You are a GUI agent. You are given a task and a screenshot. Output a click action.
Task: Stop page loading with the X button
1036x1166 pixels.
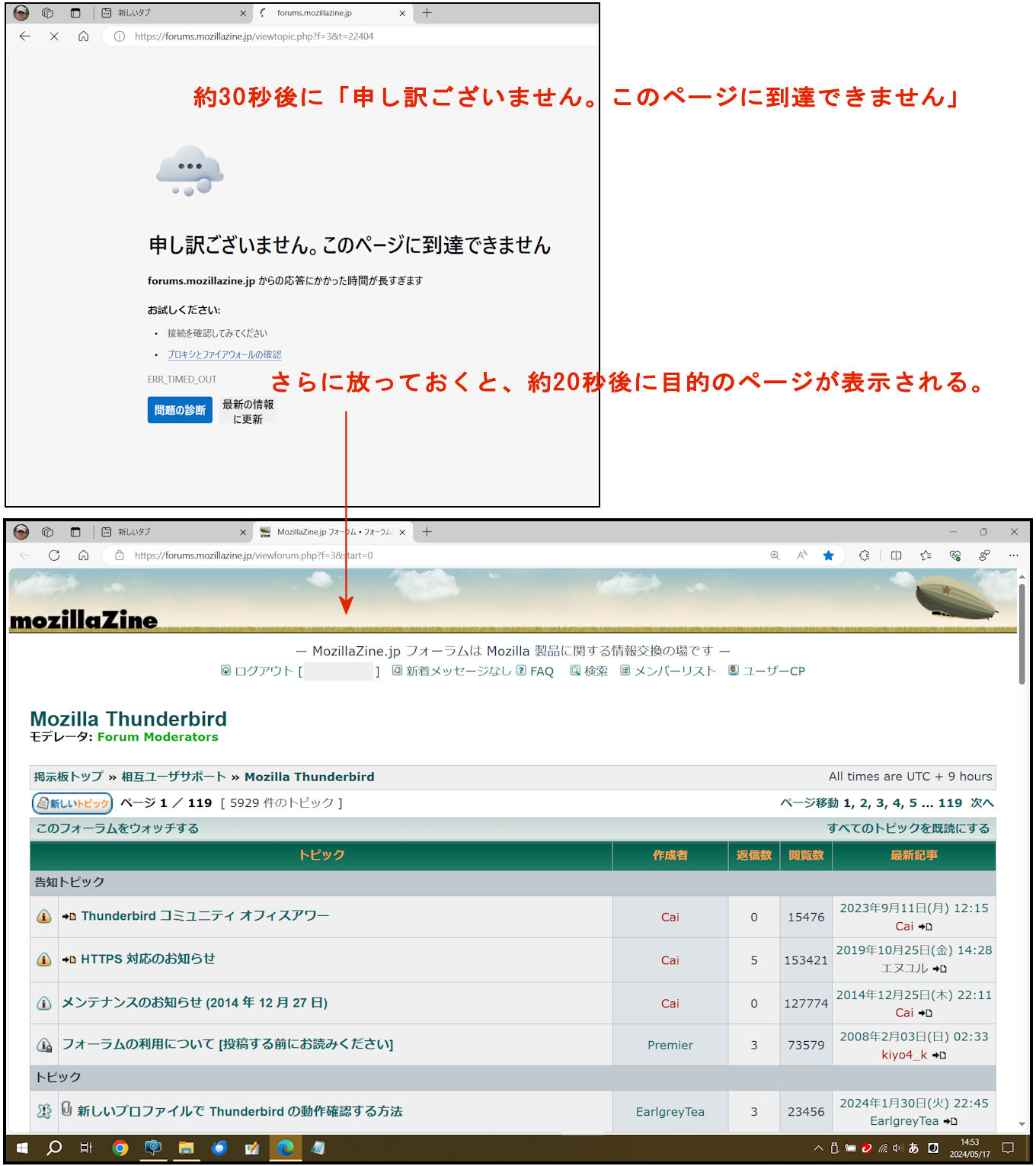point(54,36)
